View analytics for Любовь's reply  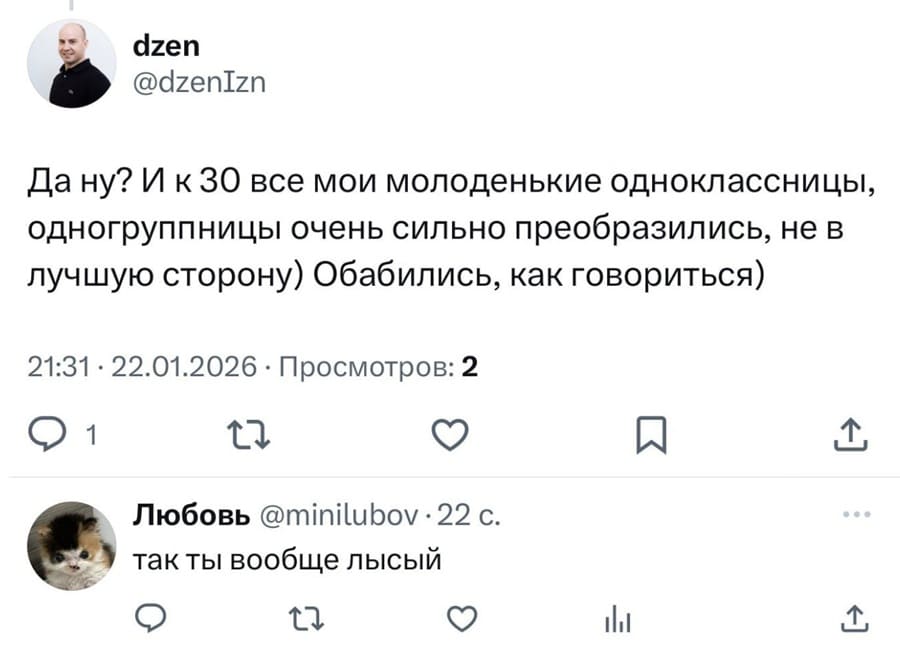point(617,620)
